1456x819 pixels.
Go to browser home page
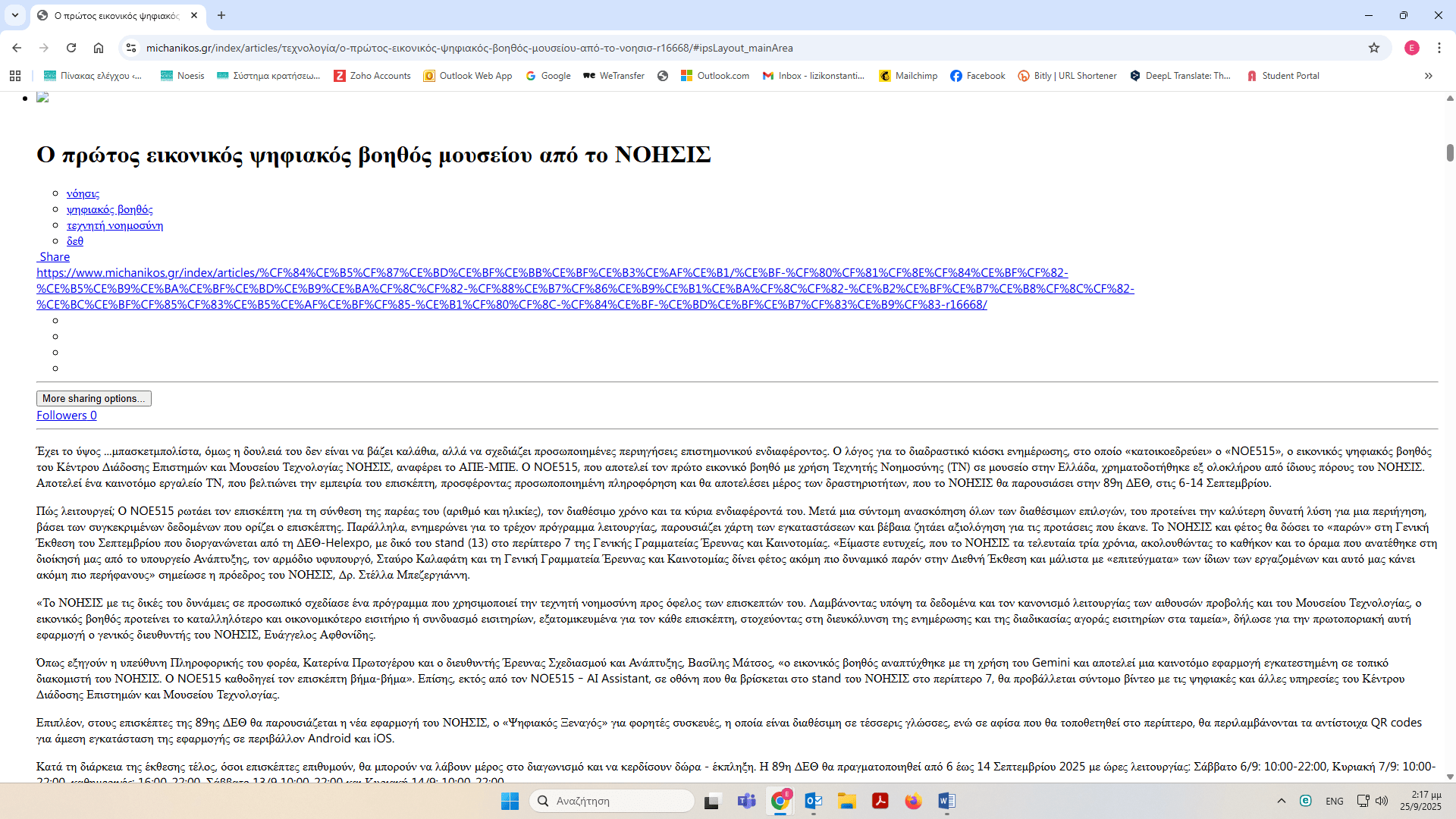click(99, 48)
